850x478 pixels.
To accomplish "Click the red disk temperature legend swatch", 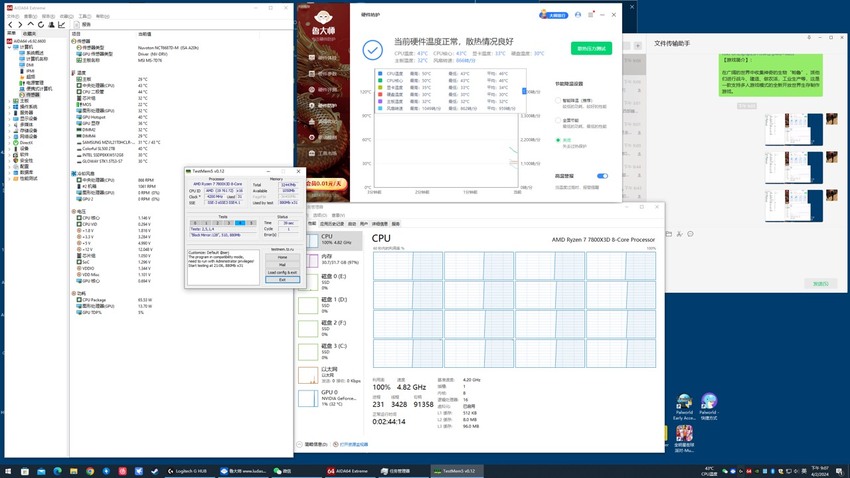I will pos(380,94).
